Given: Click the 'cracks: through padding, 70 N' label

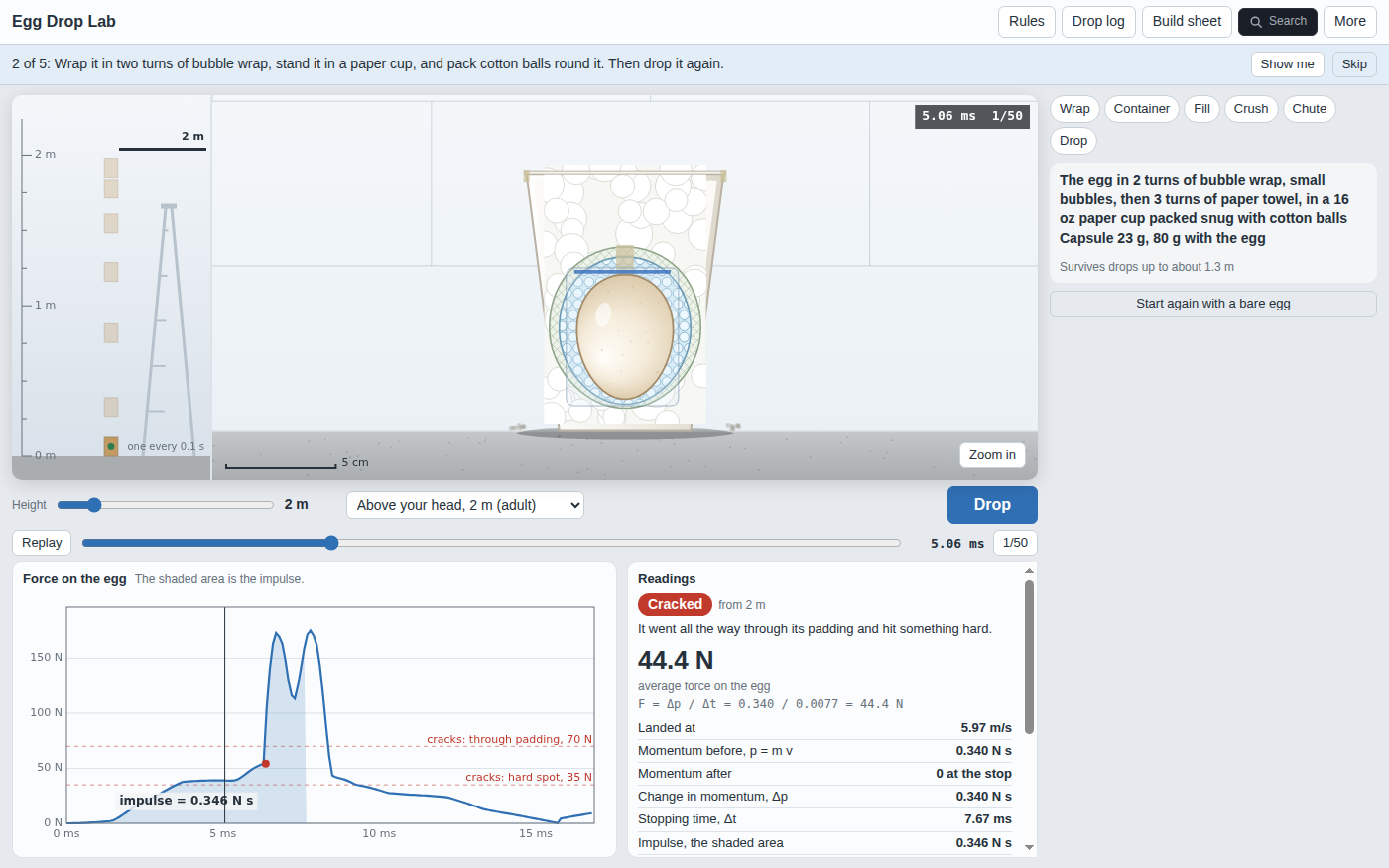Looking at the screenshot, I should 509,739.
